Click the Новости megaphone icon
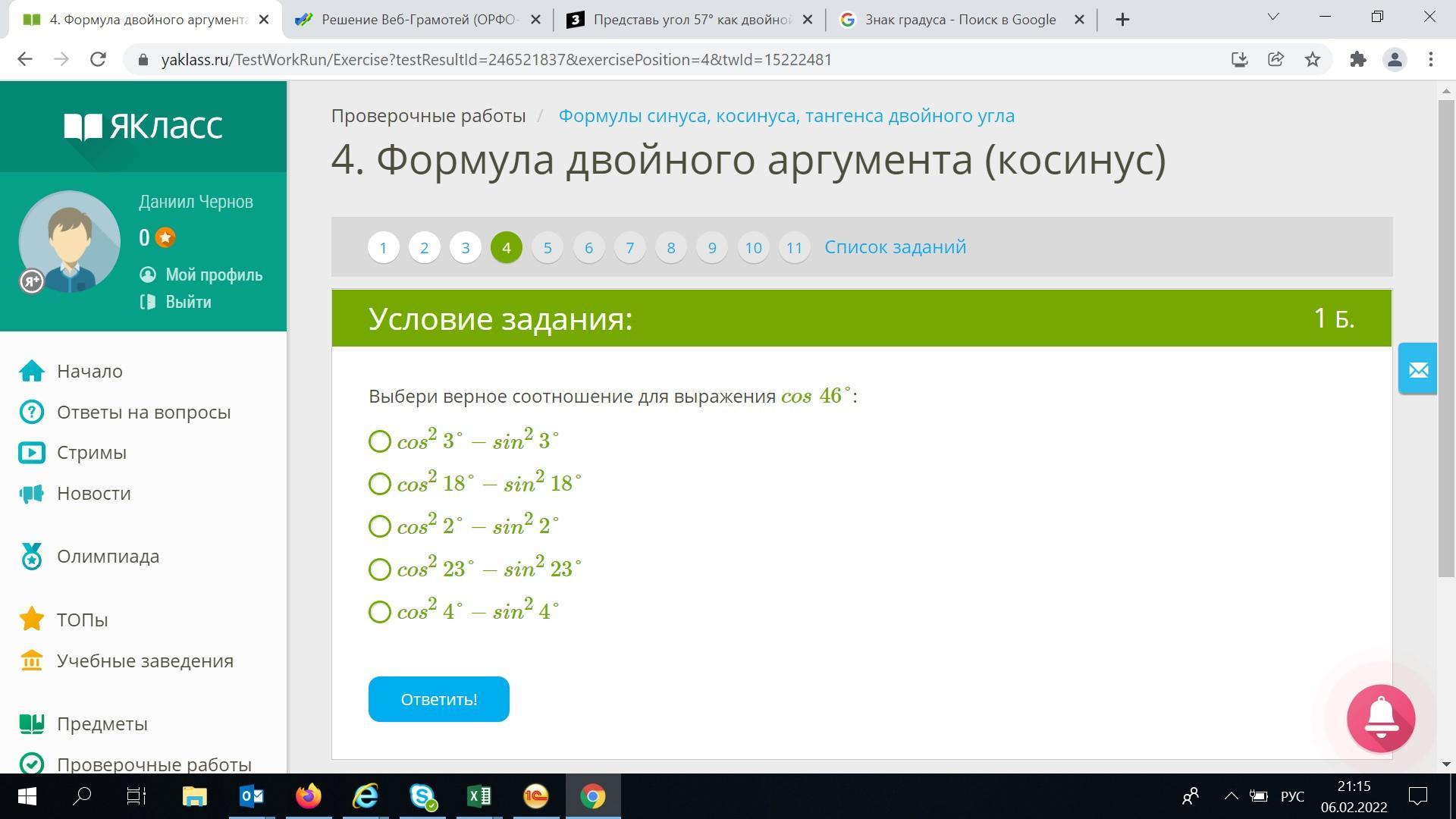Viewport: 1456px width, 819px height. point(31,494)
